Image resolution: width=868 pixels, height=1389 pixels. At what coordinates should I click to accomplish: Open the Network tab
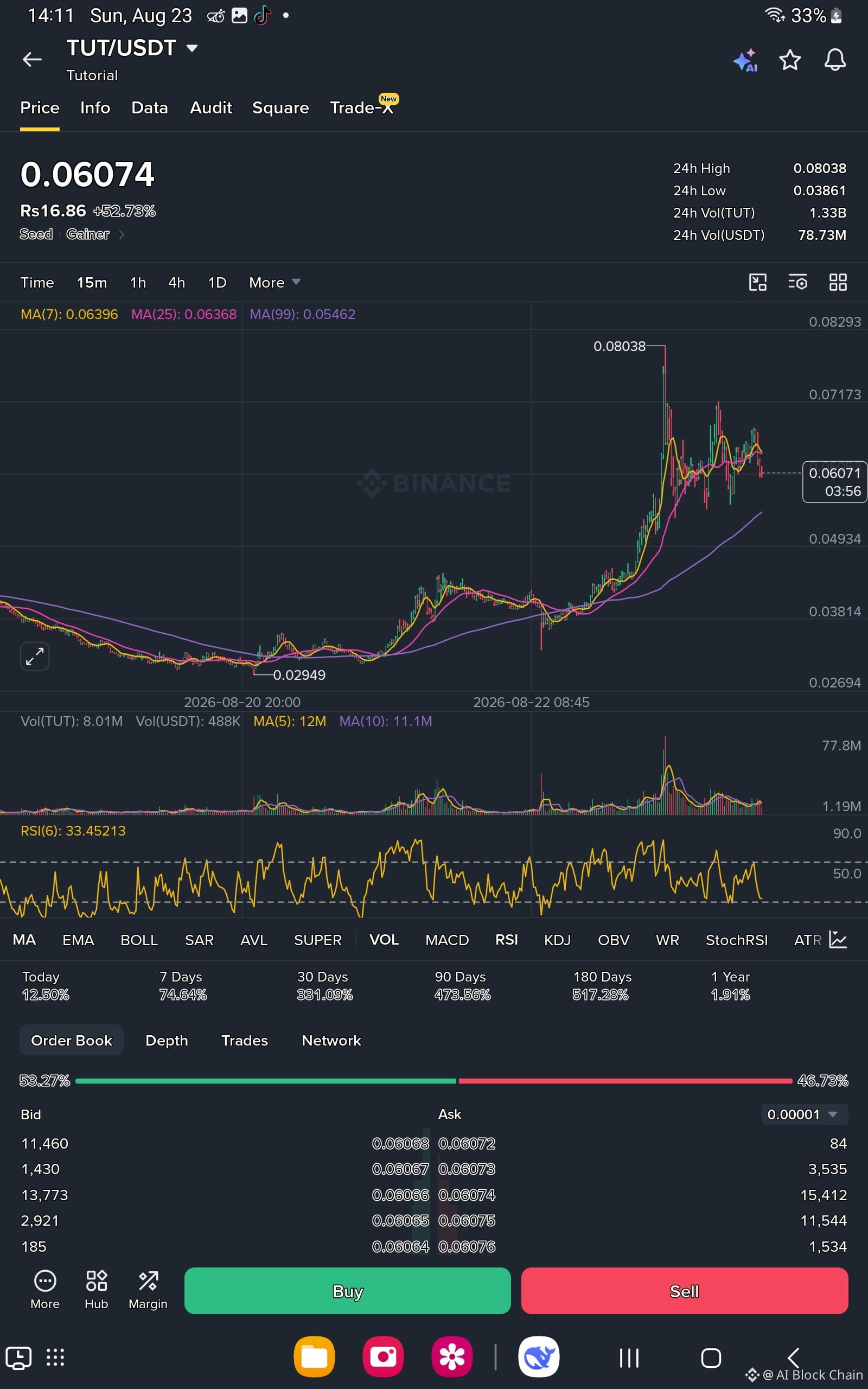coord(331,1041)
